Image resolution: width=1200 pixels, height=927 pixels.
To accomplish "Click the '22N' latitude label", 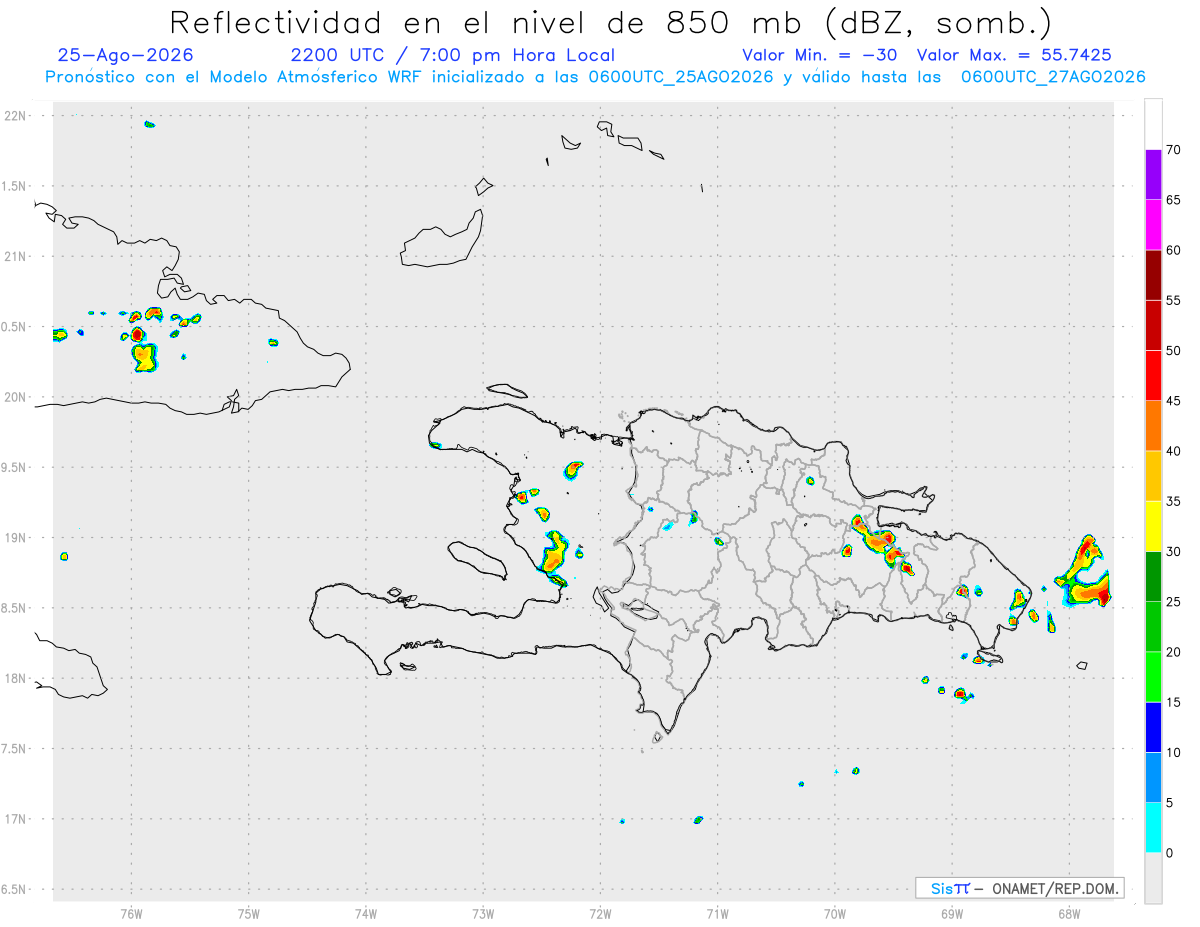I will pyautogui.click(x=15, y=116).
